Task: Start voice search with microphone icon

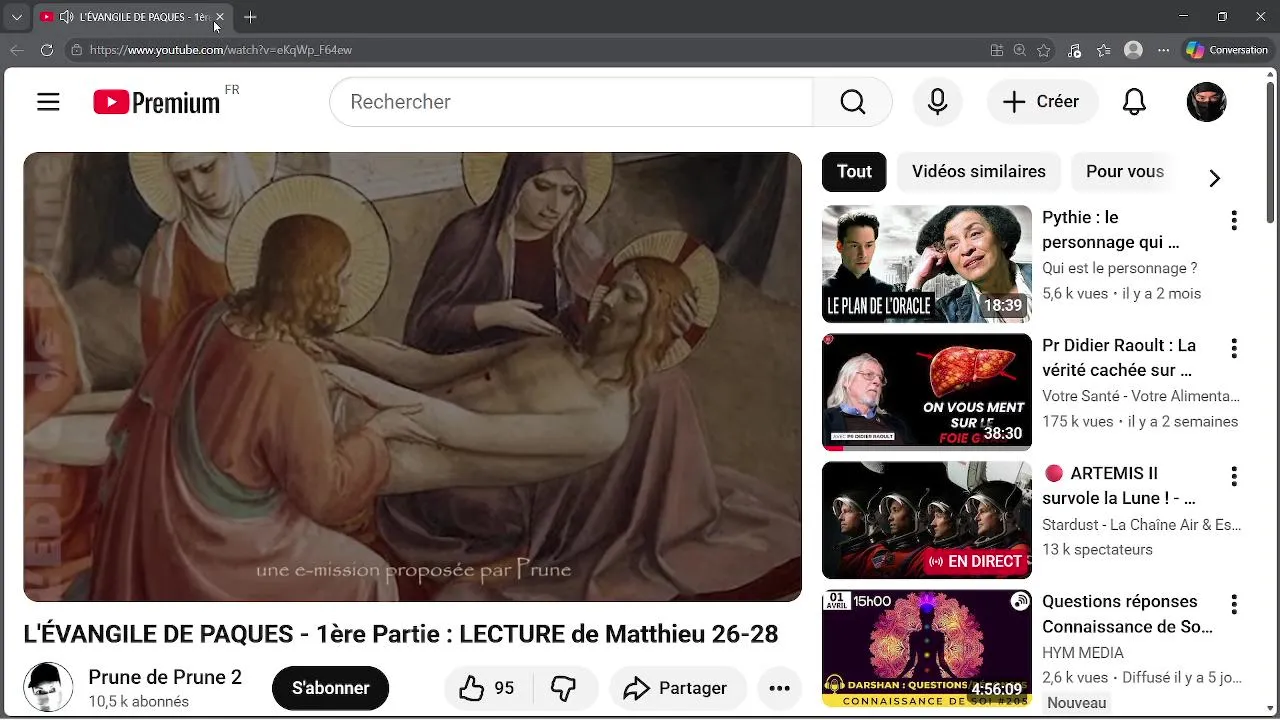Action: (937, 102)
